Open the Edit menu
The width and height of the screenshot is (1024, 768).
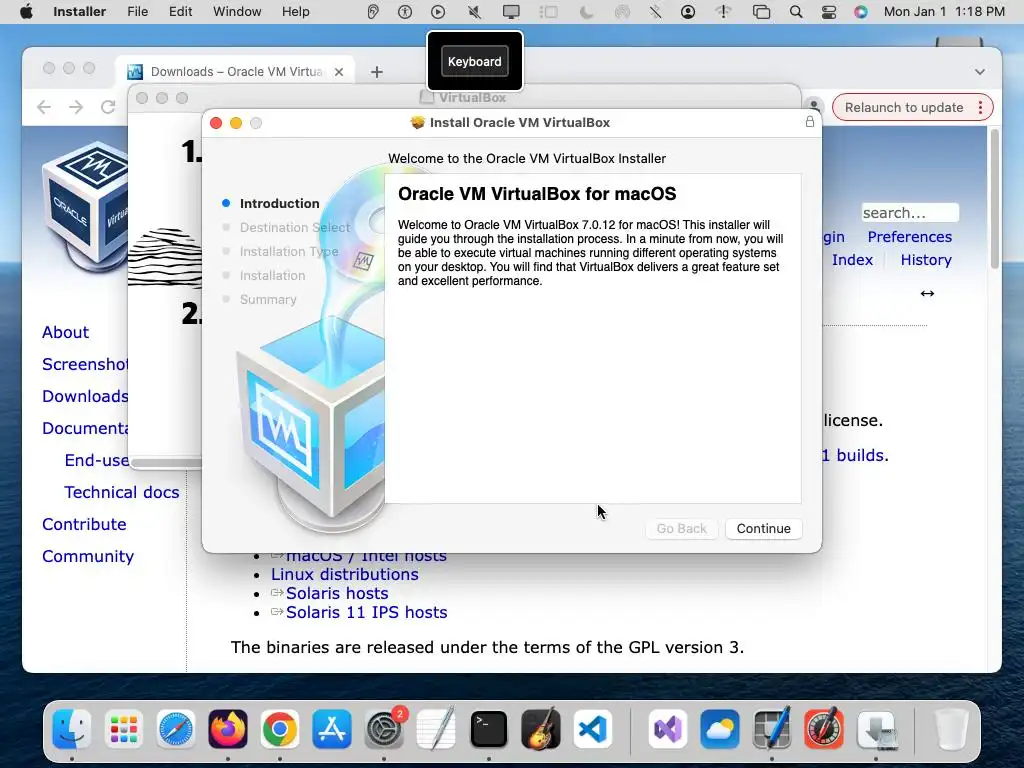pyautogui.click(x=180, y=12)
